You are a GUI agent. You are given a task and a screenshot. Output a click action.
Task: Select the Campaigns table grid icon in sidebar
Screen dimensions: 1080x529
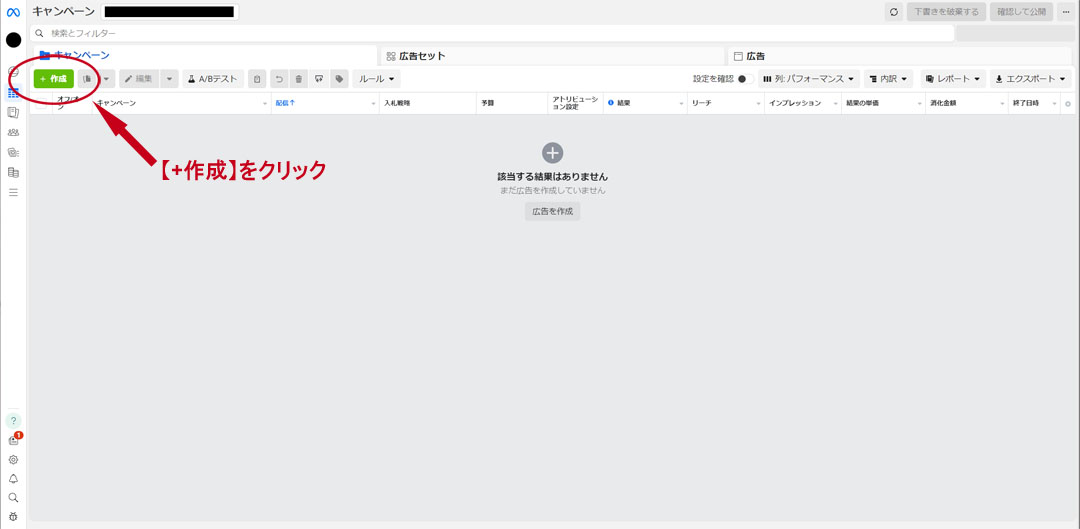[x=13, y=93]
